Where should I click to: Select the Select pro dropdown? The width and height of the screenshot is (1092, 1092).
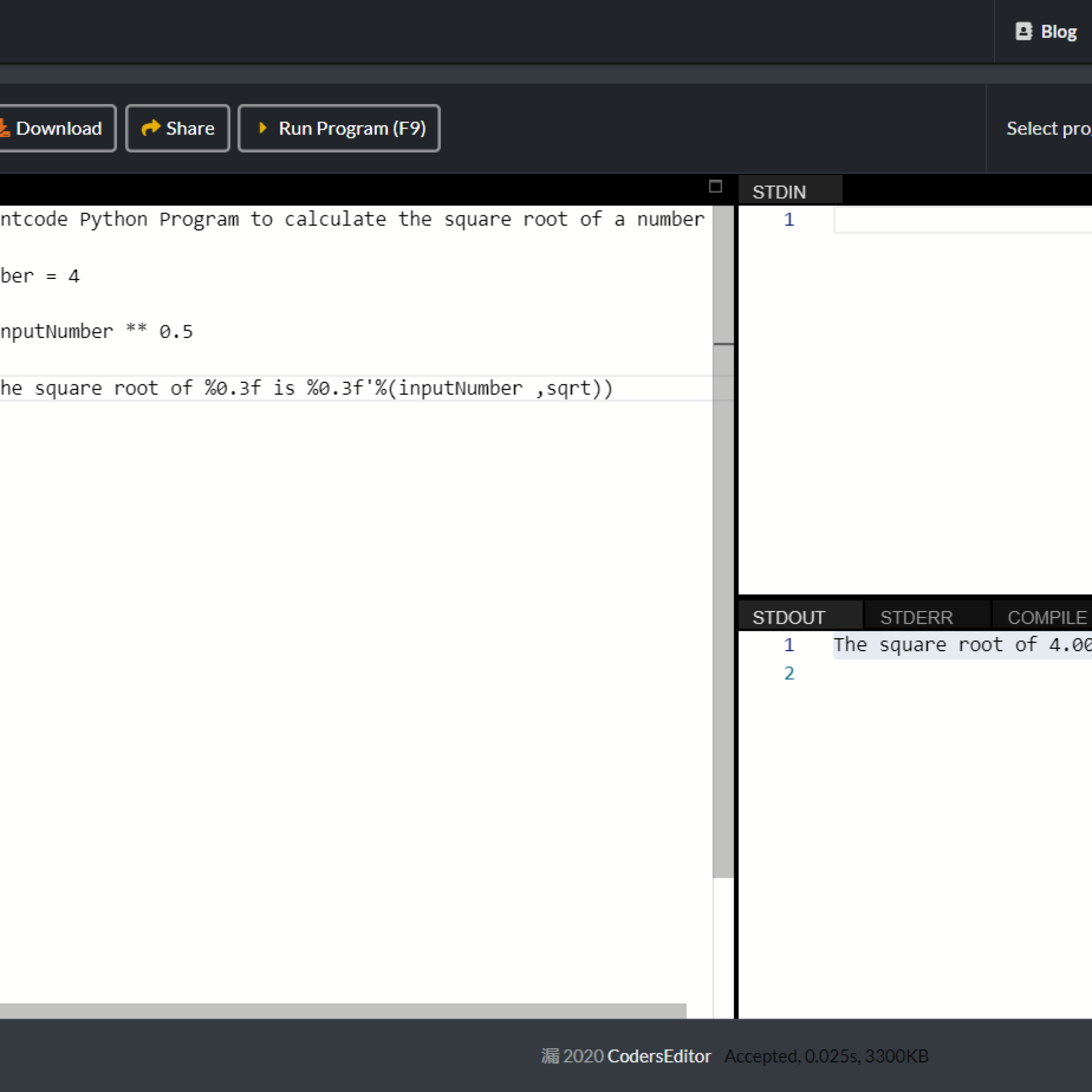[x=1049, y=128]
